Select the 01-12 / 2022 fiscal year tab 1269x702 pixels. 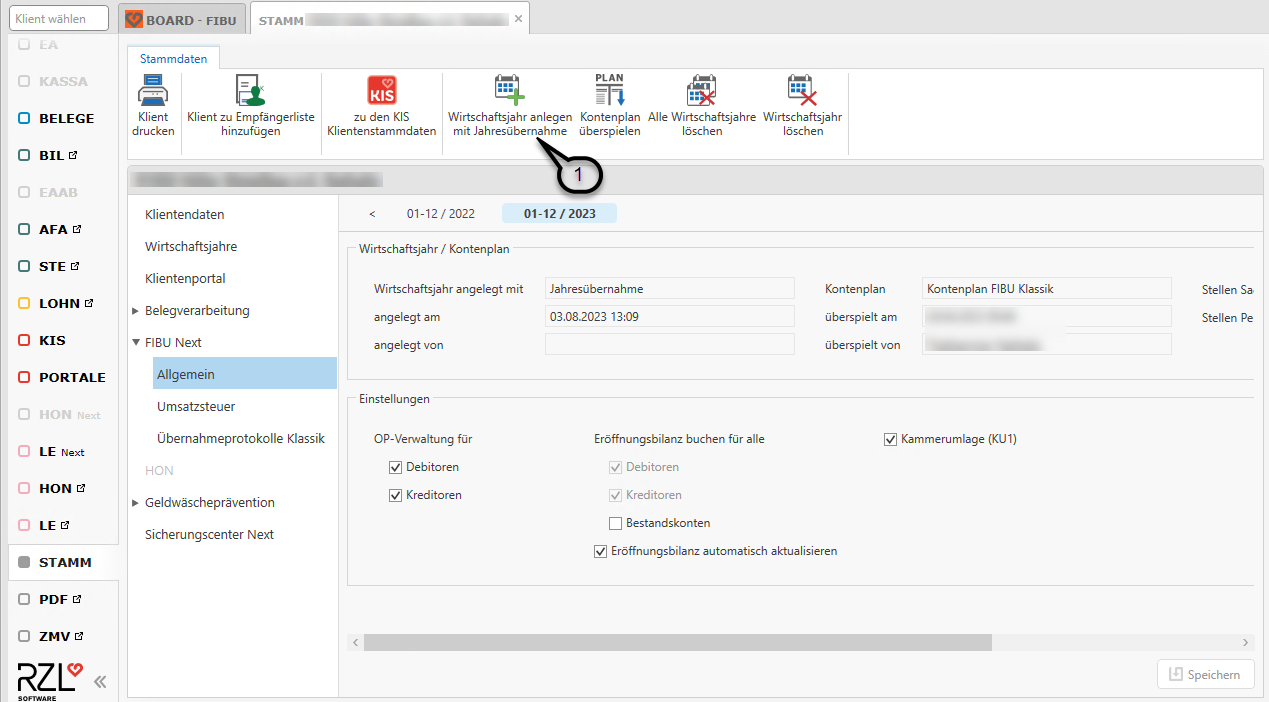point(440,213)
